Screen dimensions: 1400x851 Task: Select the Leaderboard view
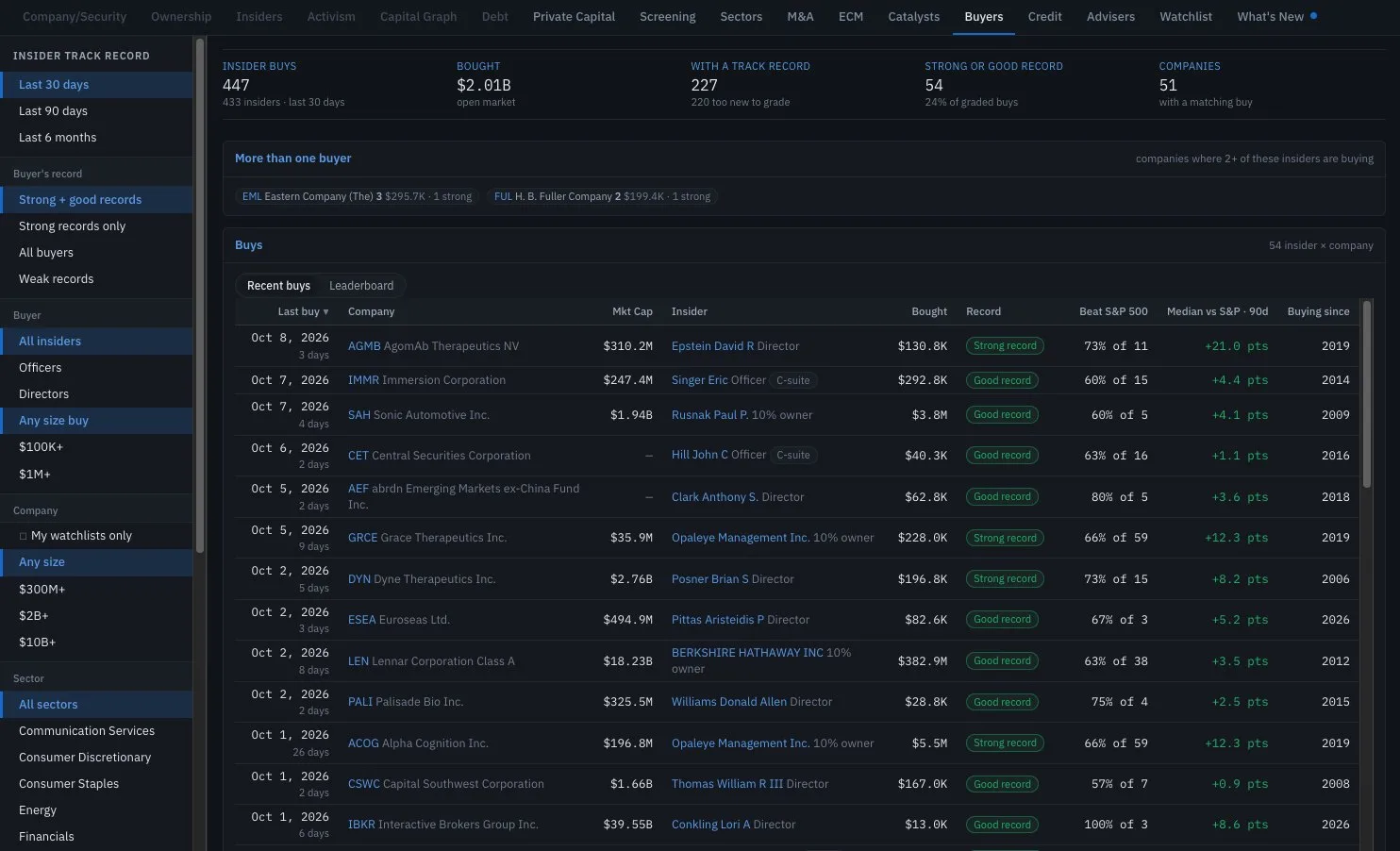click(361, 286)
